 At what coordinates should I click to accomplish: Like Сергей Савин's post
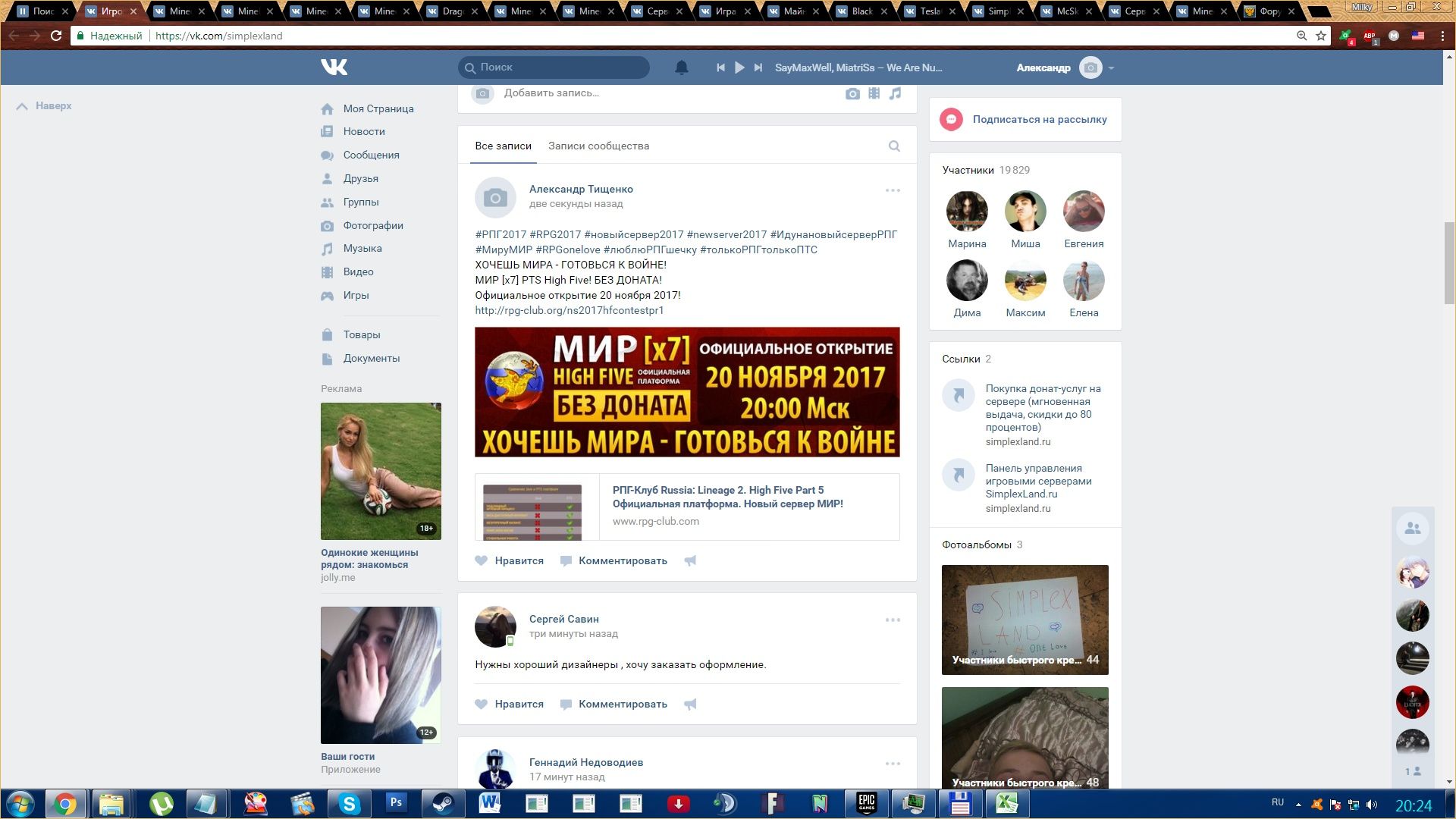(x=510, y=704)
